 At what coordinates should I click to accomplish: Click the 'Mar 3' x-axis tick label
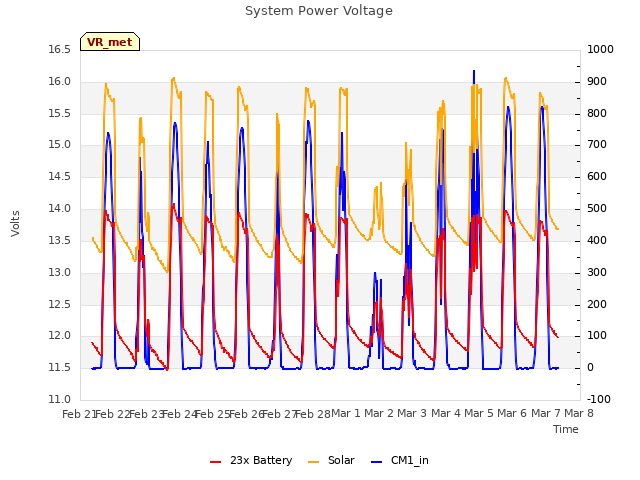(412, 413)
